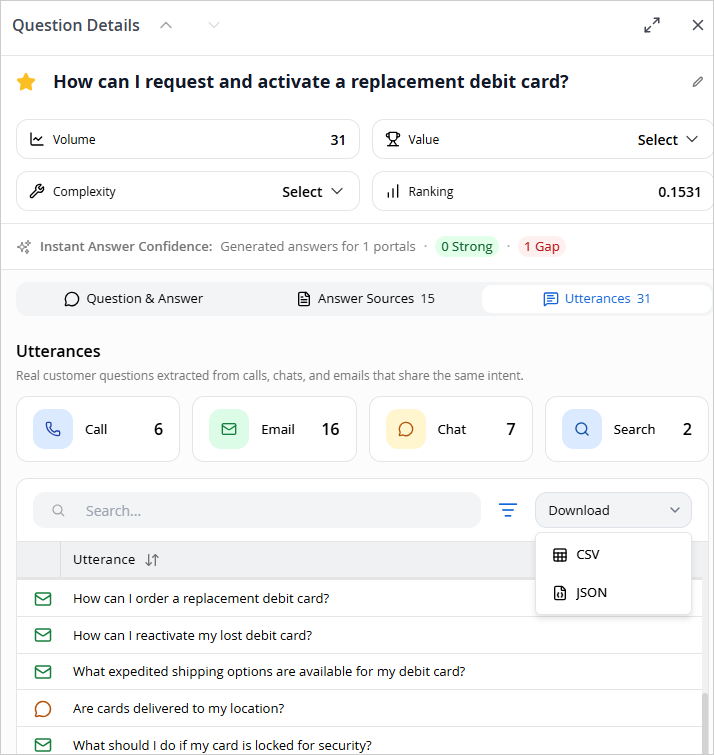The height and width of the screenshot is (755, 714).
Task: Click the 1 Gap badge
Action: 542,247
